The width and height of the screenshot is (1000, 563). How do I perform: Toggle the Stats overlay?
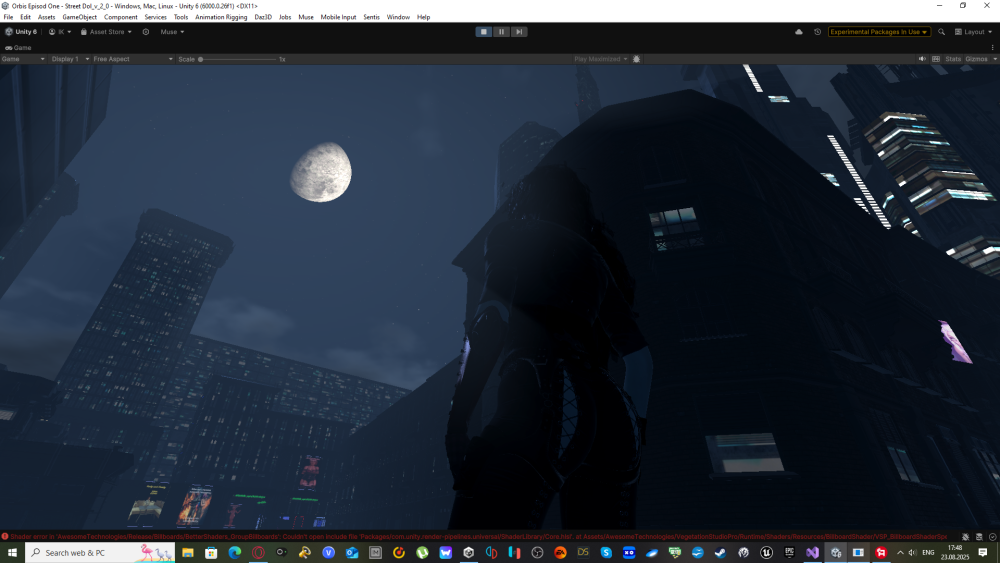[952, 59]
